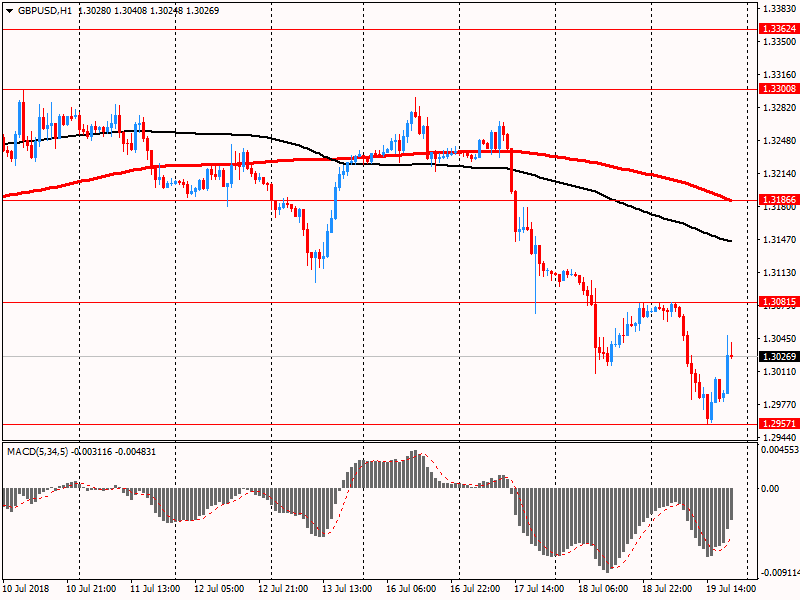Image resolution: width=800 pixels, height=600 pixels.
Task: Click the 13 Jul 13:00 time label
Action: [347, 588]
